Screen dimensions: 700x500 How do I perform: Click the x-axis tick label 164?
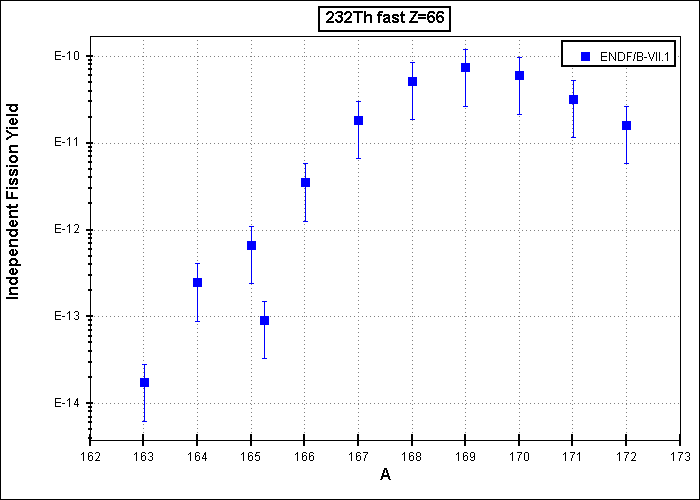[197, 457]
